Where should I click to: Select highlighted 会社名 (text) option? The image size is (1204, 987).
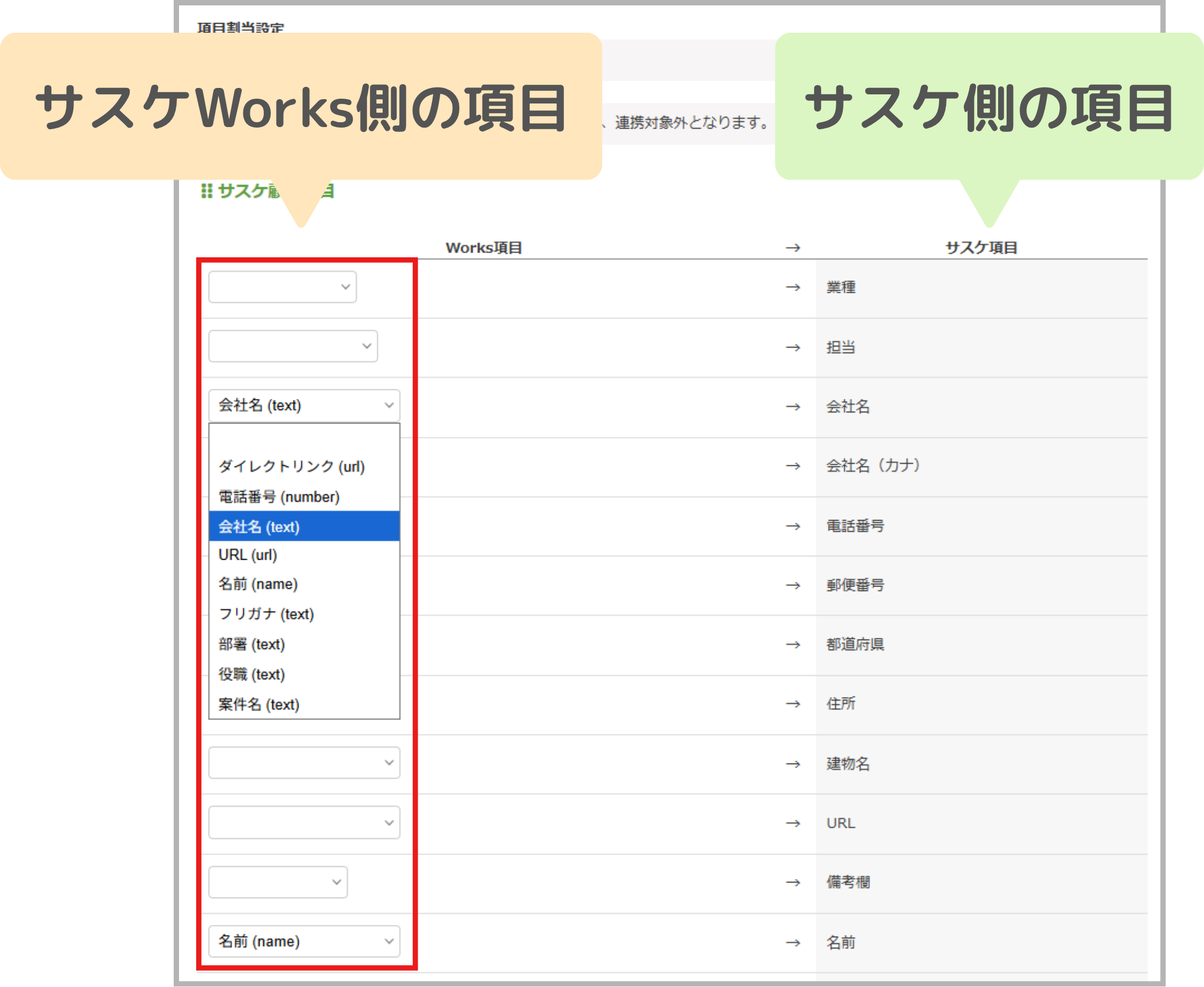[x=304, y=526]
